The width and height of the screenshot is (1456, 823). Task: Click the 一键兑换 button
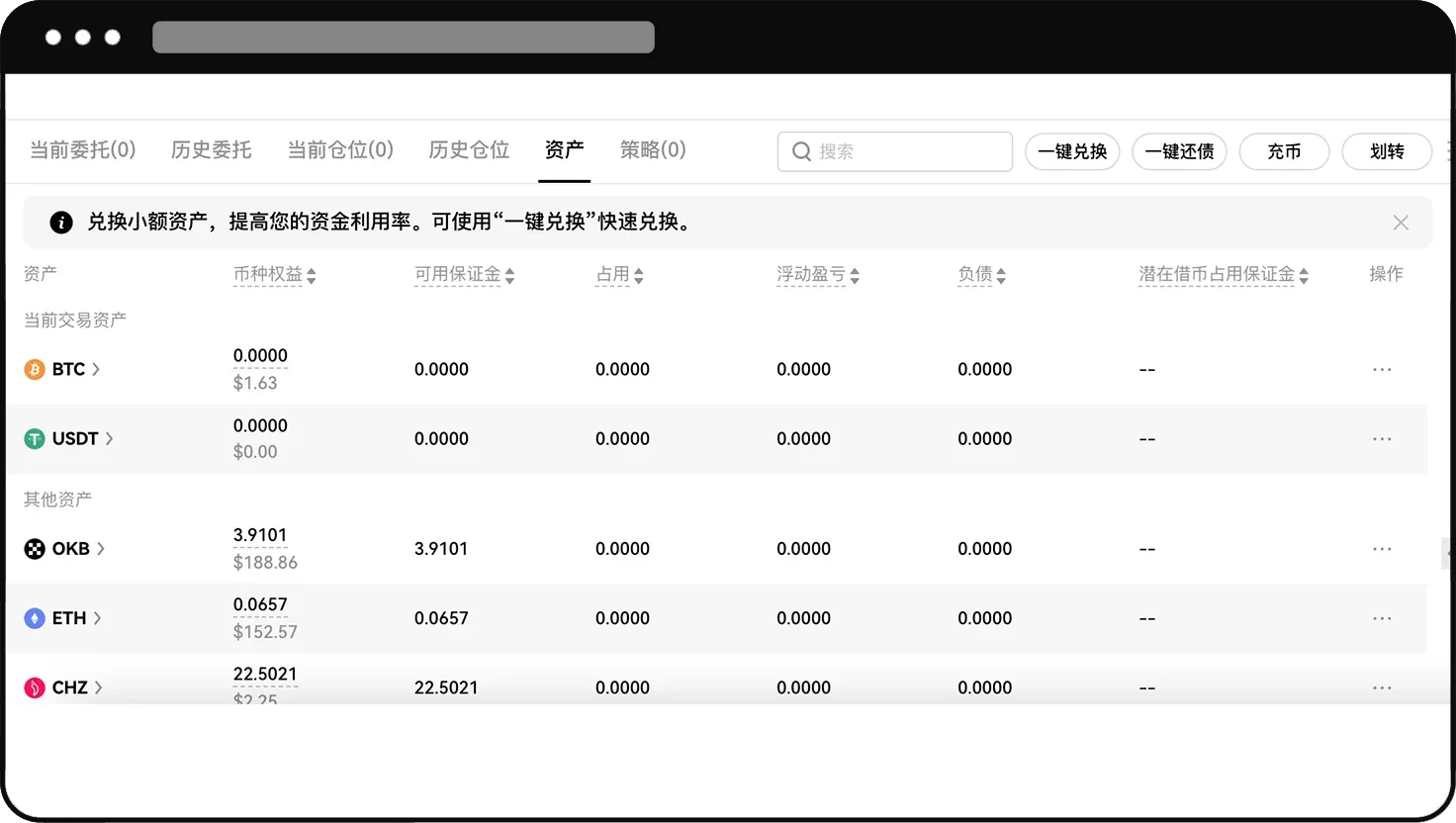click(1072, 151)
